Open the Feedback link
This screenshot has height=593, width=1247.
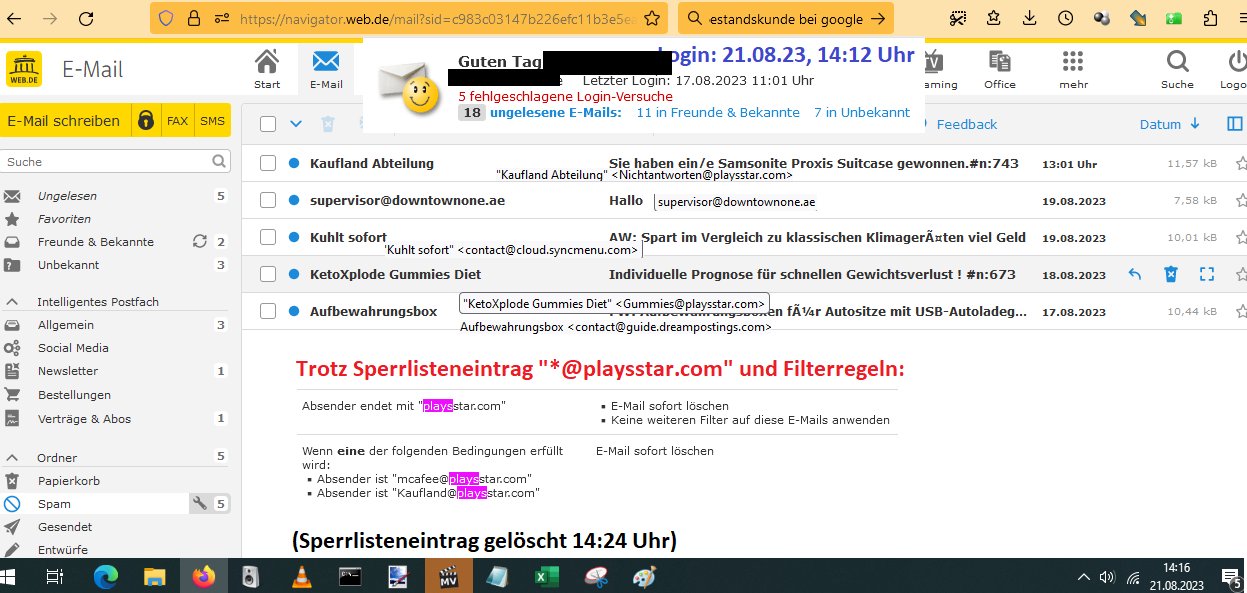tap(967, 124)
